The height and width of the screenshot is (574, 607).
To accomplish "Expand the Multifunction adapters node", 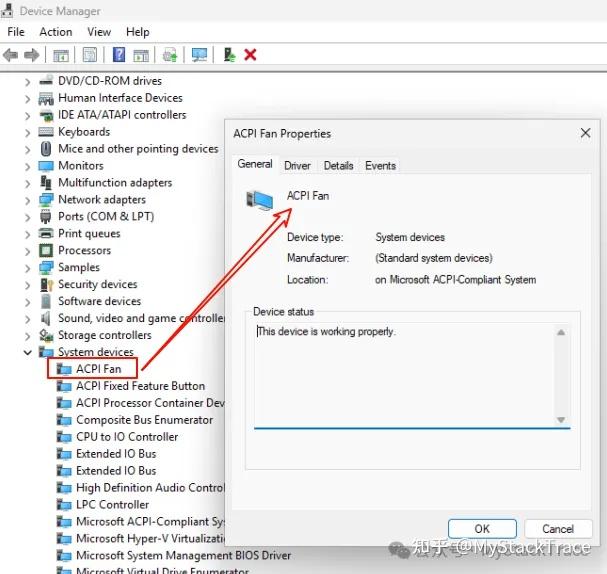I will tap(27, 183).
